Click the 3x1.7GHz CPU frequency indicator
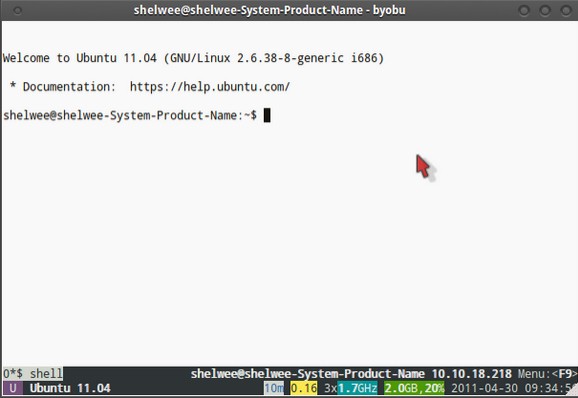Viewport: 578px width, 398px height. 351,388
